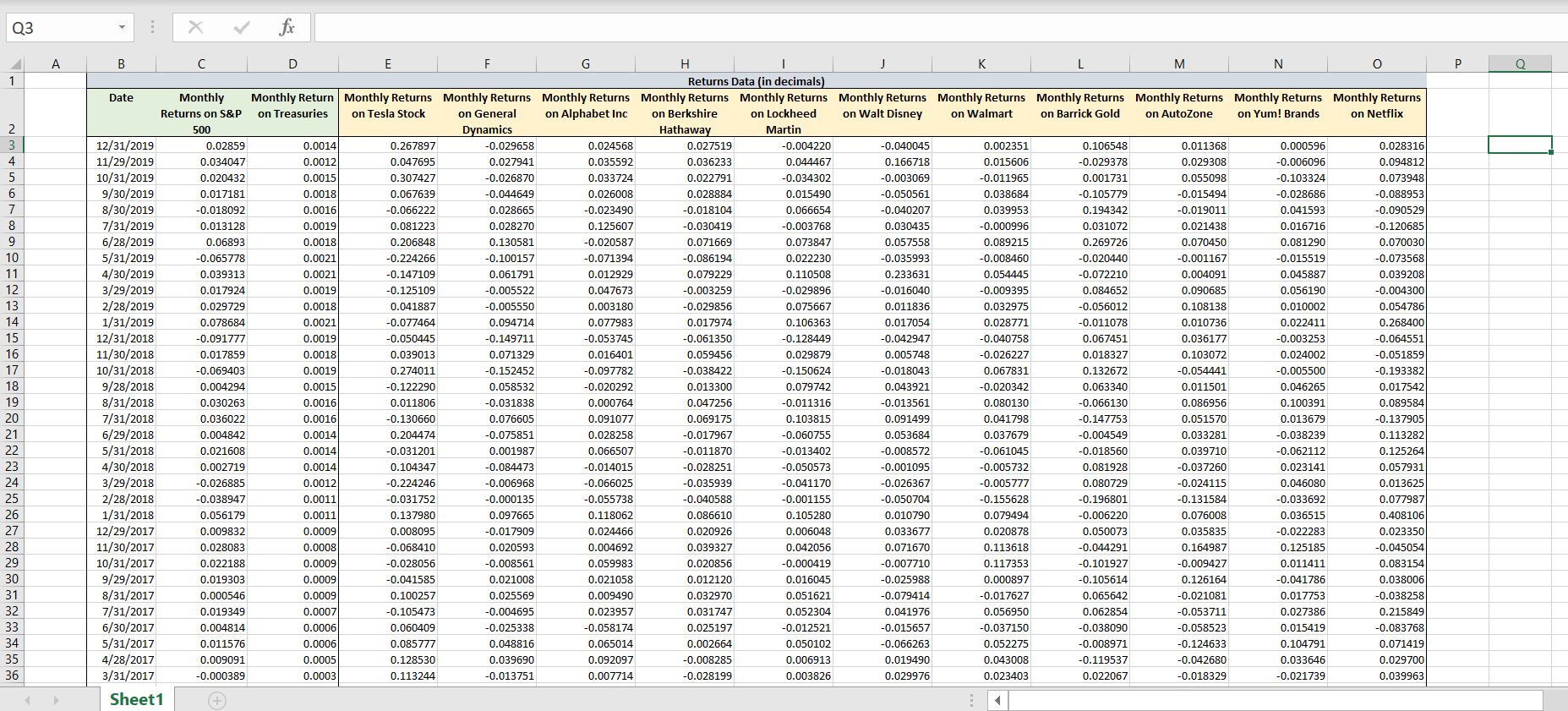
Task: Click the next sheet navigation arrow
Action: (x=57, y=700)
